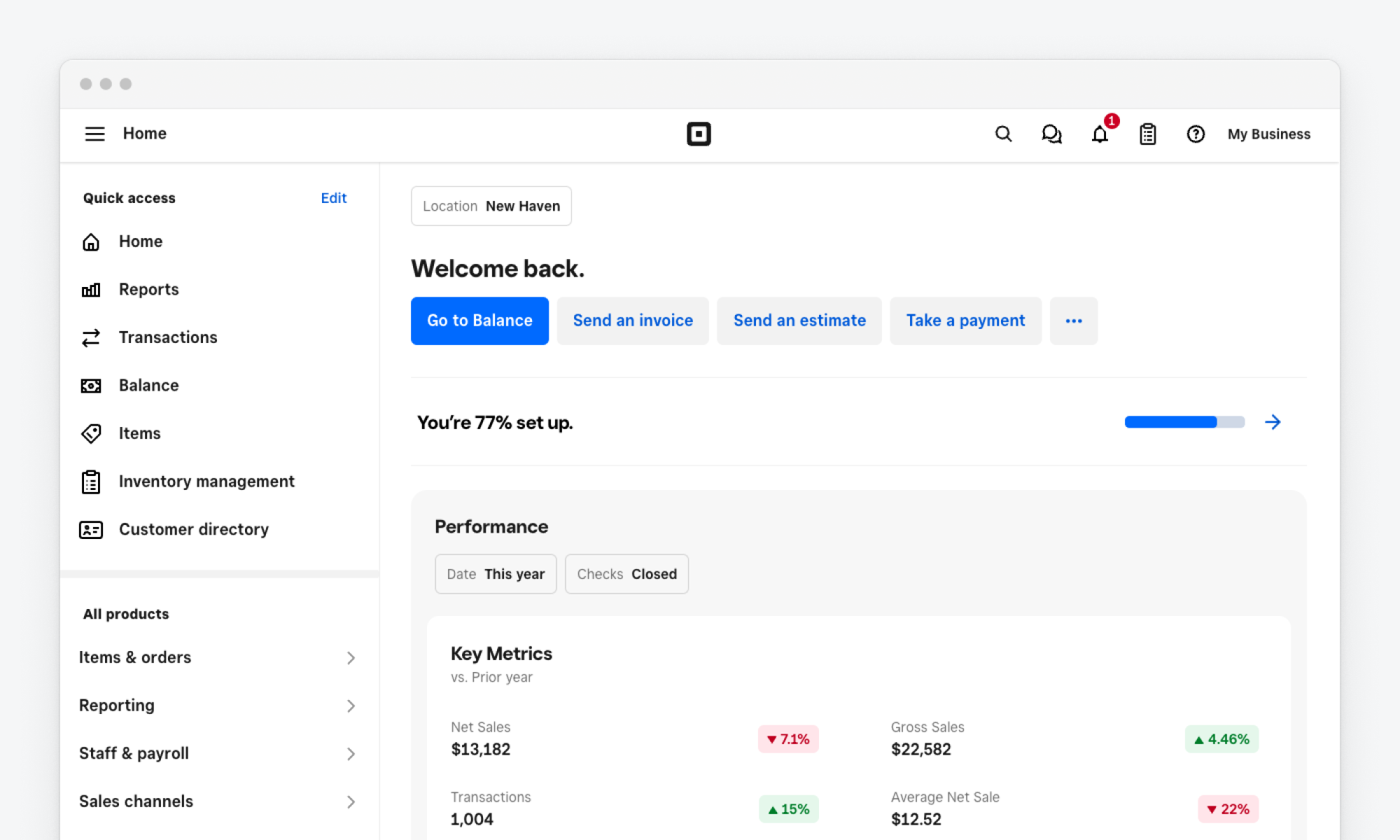Open help via the question mark icon
The width and height of the screenshot is (1400, 840).
click(x=1196, y=134)
